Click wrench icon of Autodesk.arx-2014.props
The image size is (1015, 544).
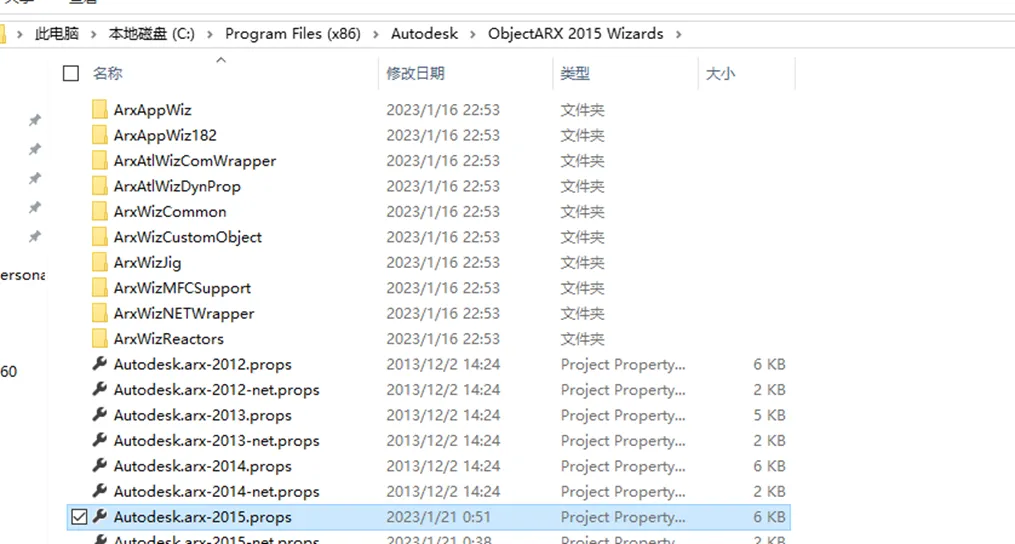100,466
